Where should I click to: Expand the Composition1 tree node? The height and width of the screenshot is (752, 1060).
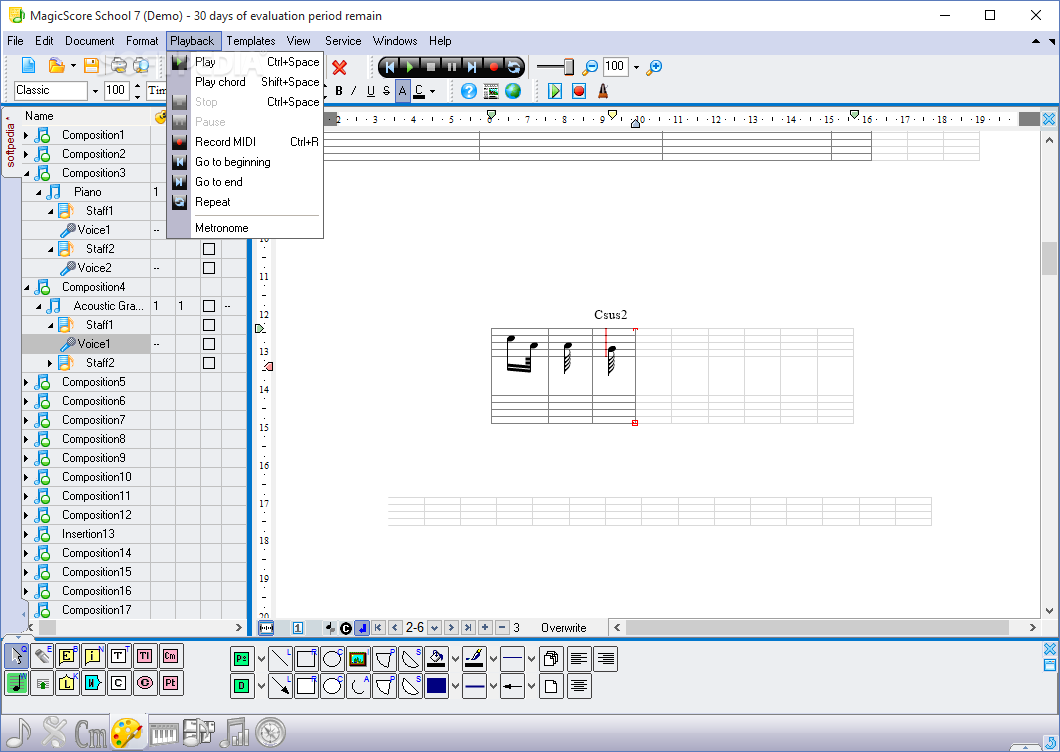(26, 135)
